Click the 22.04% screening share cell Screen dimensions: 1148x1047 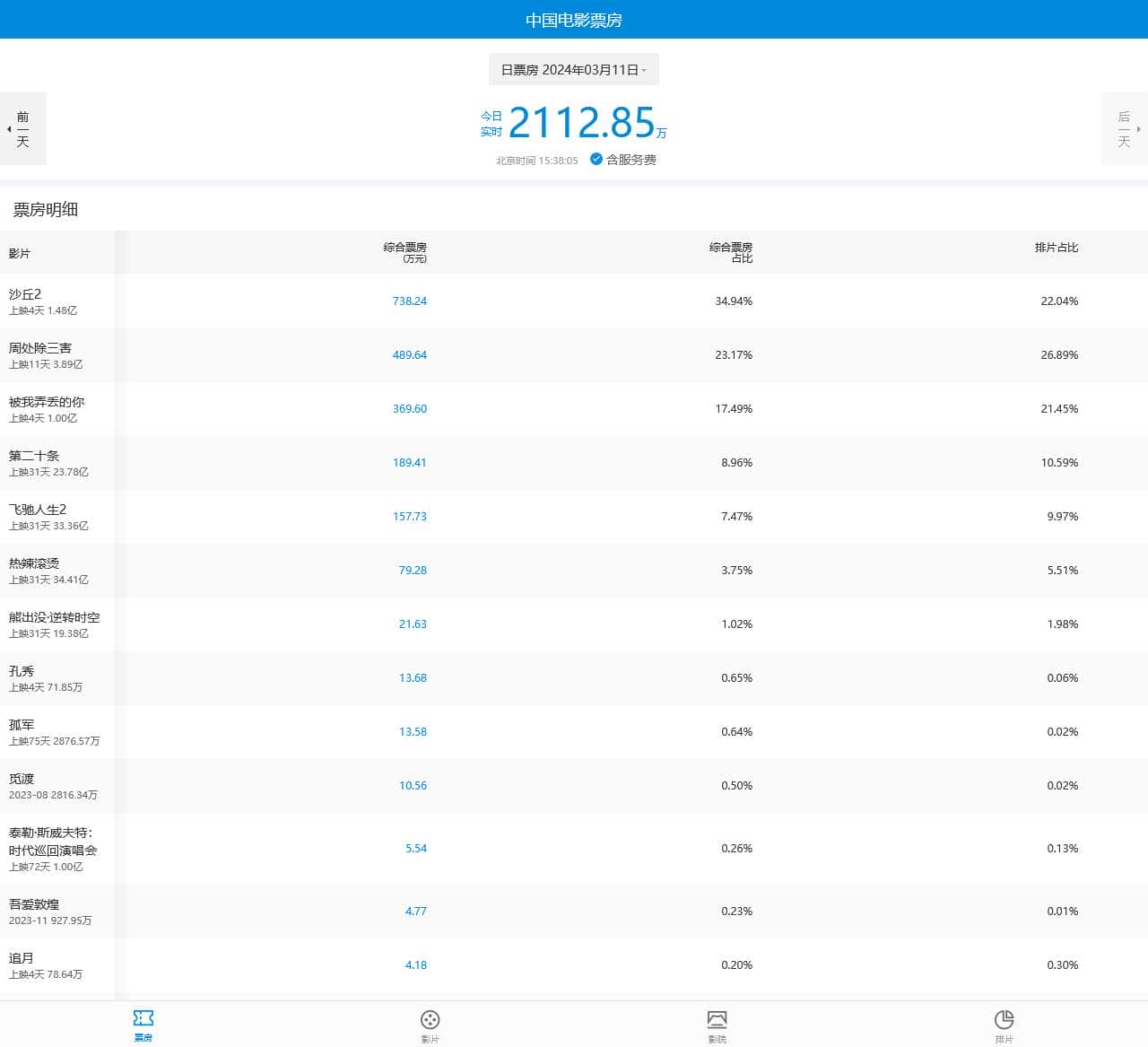pos(1059,301)
